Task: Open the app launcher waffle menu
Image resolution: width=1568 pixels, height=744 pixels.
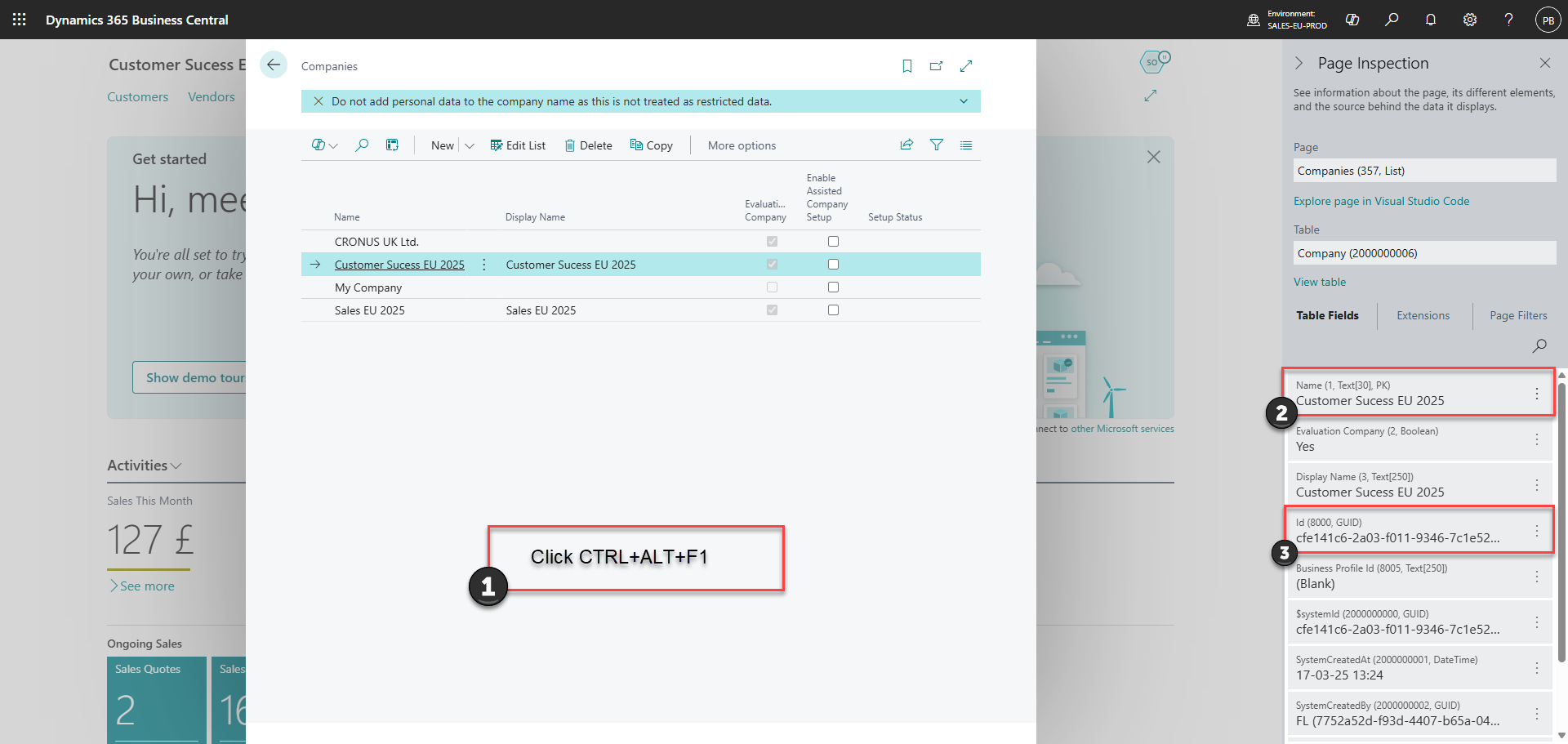Action: tap(20, 20)
